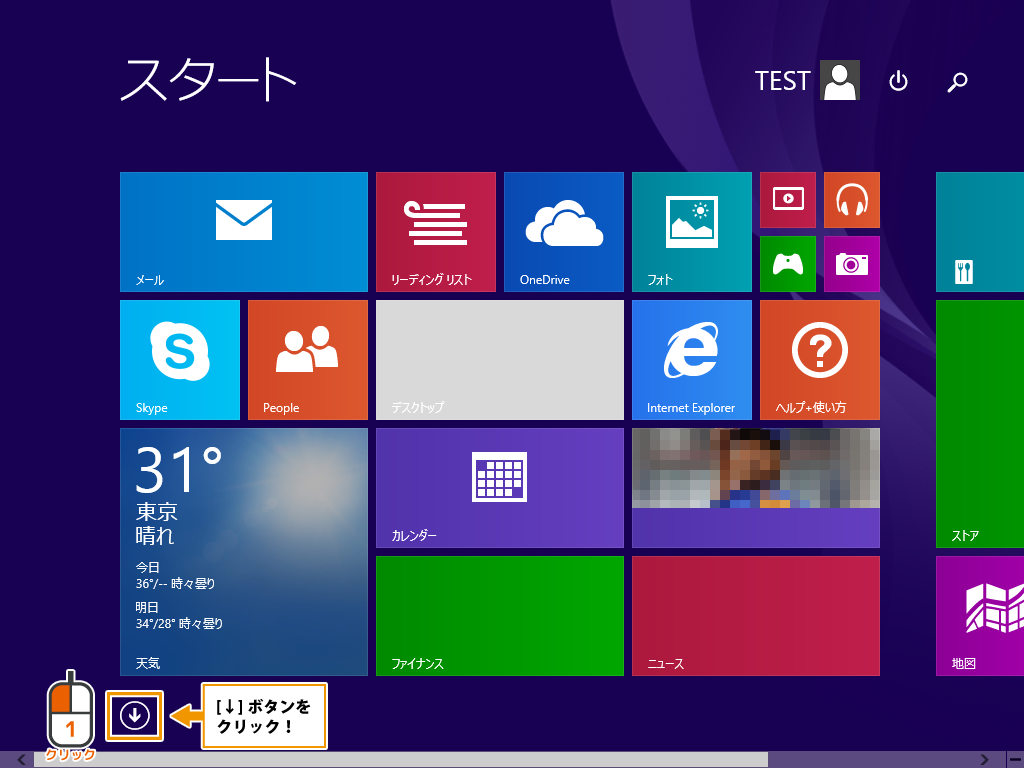Screen dimensions: 1024x768
Task: Open the Food & Drink fork tile
Action: 980,232
